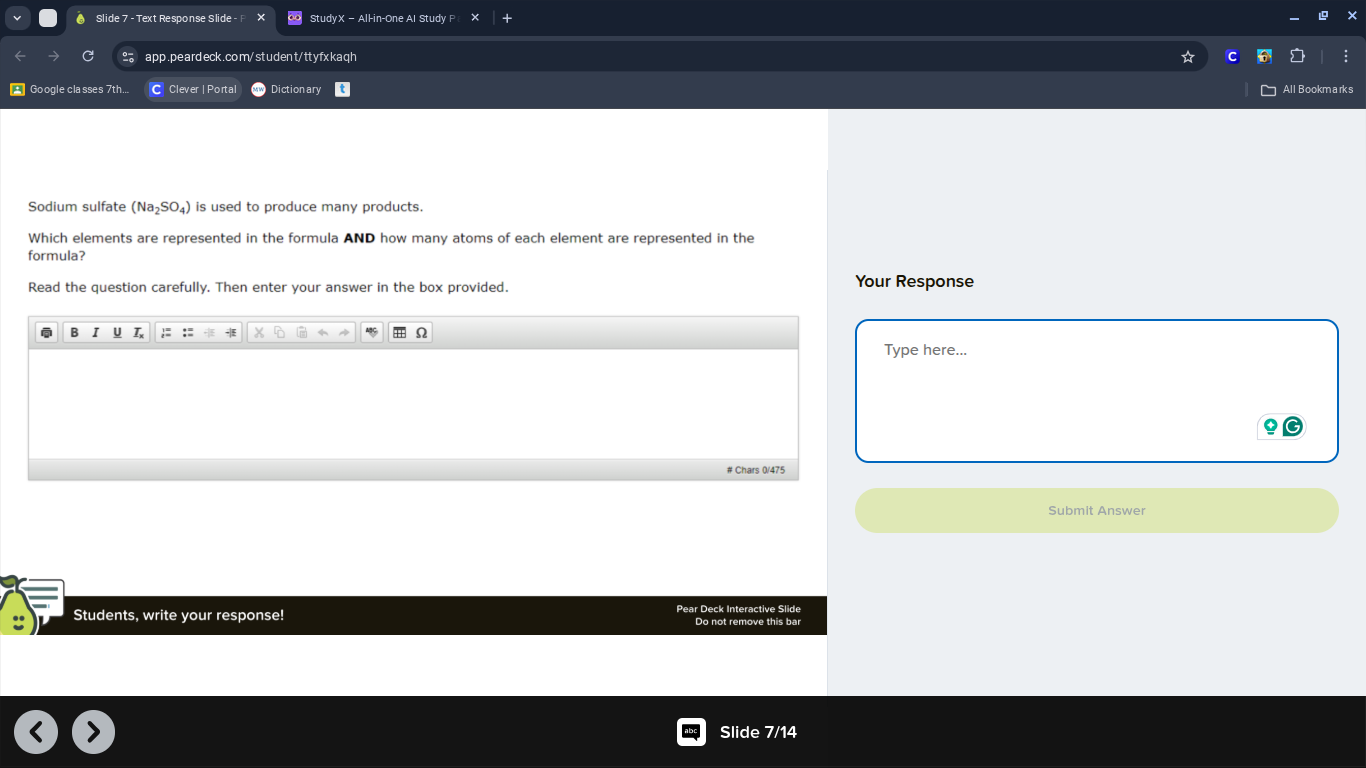This screenshot has height=768, width=1366.
Task: Open a new browser tab
Action: click(507, 18)
